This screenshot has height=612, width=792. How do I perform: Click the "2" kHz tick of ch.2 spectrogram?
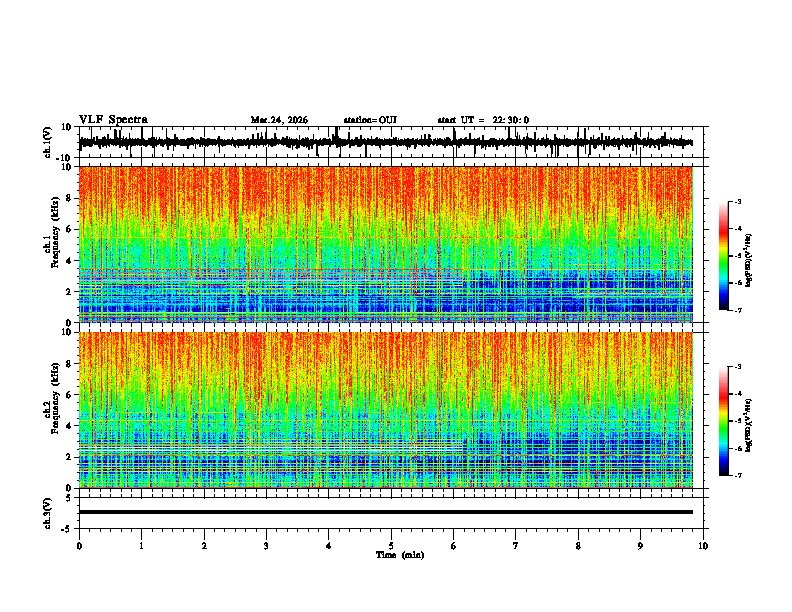point(69,457)
